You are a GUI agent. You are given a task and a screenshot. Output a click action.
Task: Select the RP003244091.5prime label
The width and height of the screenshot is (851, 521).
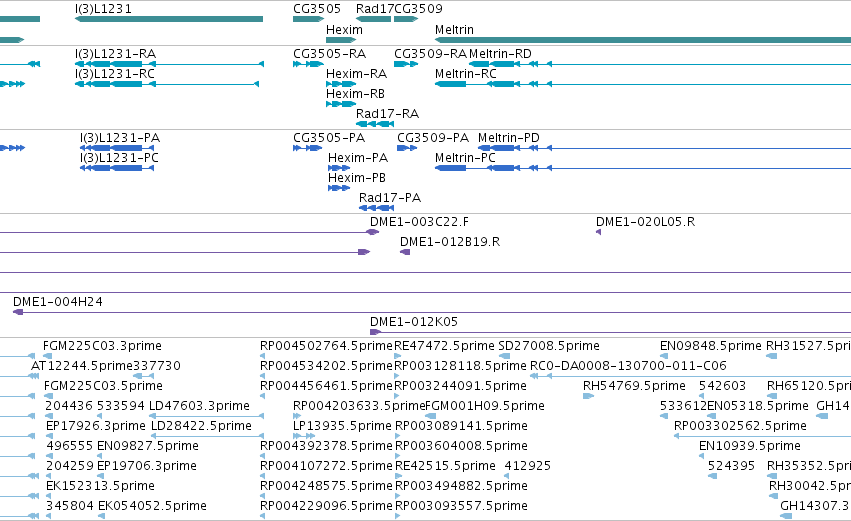click(460, 386)
